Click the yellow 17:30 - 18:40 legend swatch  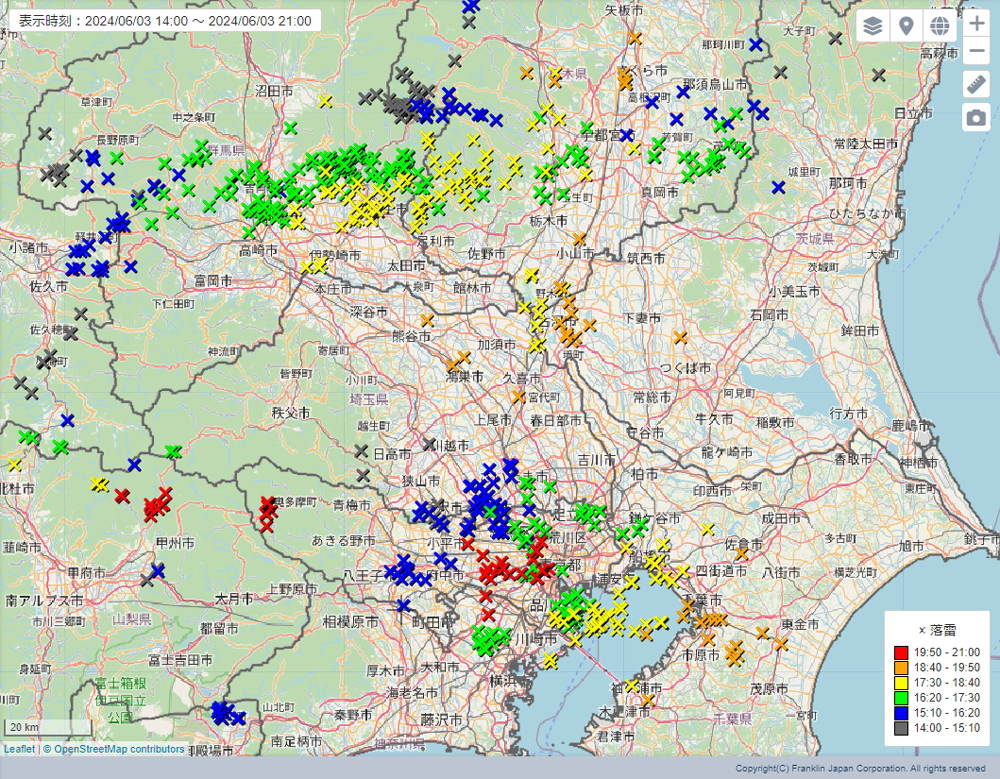pos(901,682)
